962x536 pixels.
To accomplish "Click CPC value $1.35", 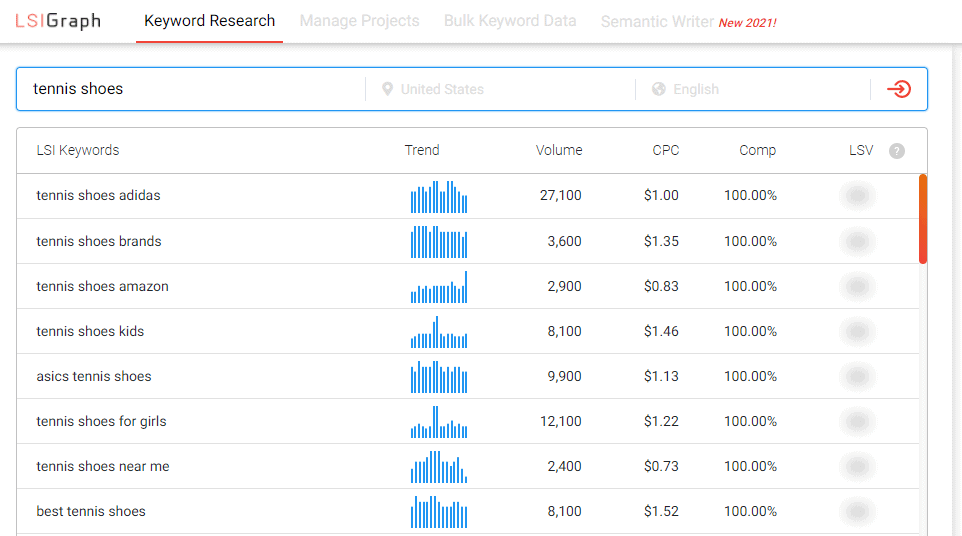I will point(661,241).
